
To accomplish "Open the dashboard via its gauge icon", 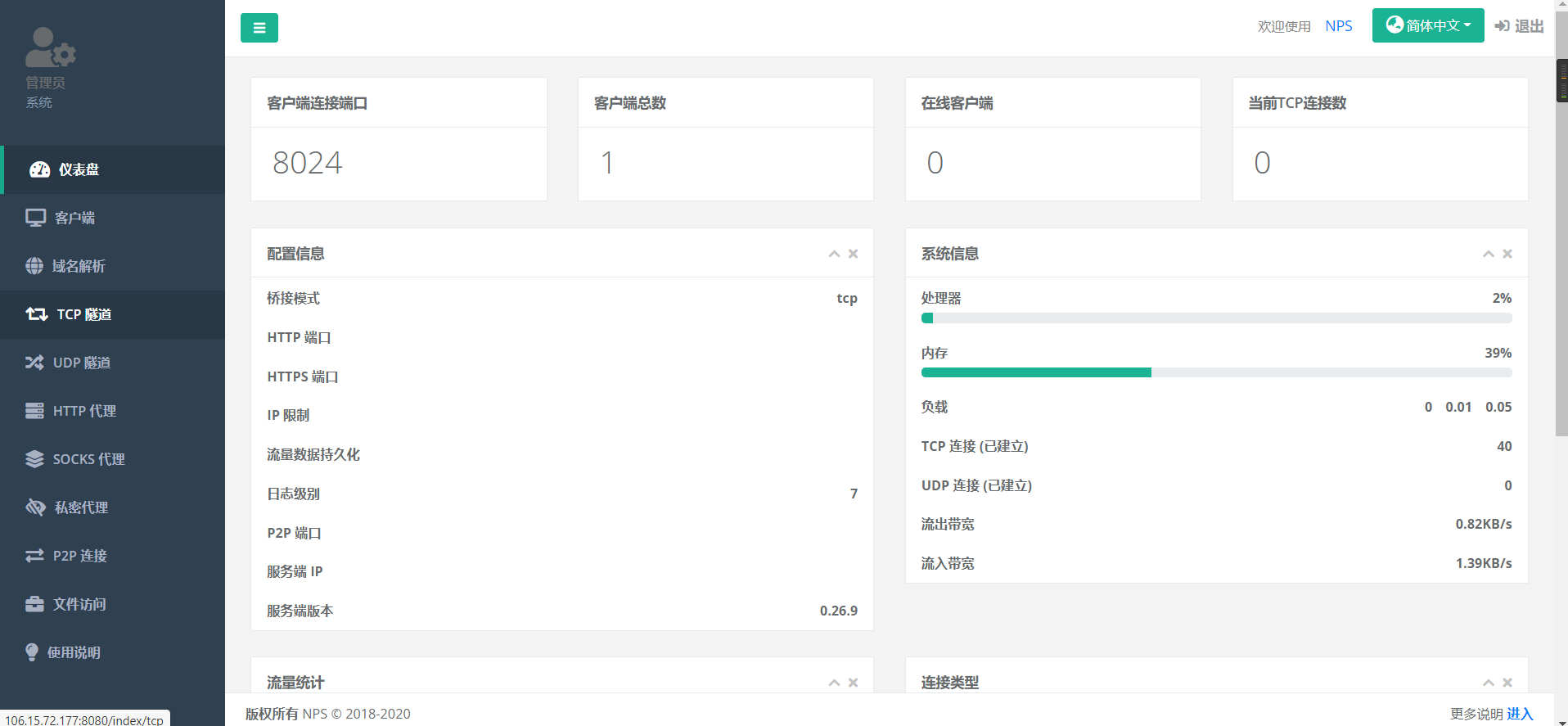I will pos(39,169).
